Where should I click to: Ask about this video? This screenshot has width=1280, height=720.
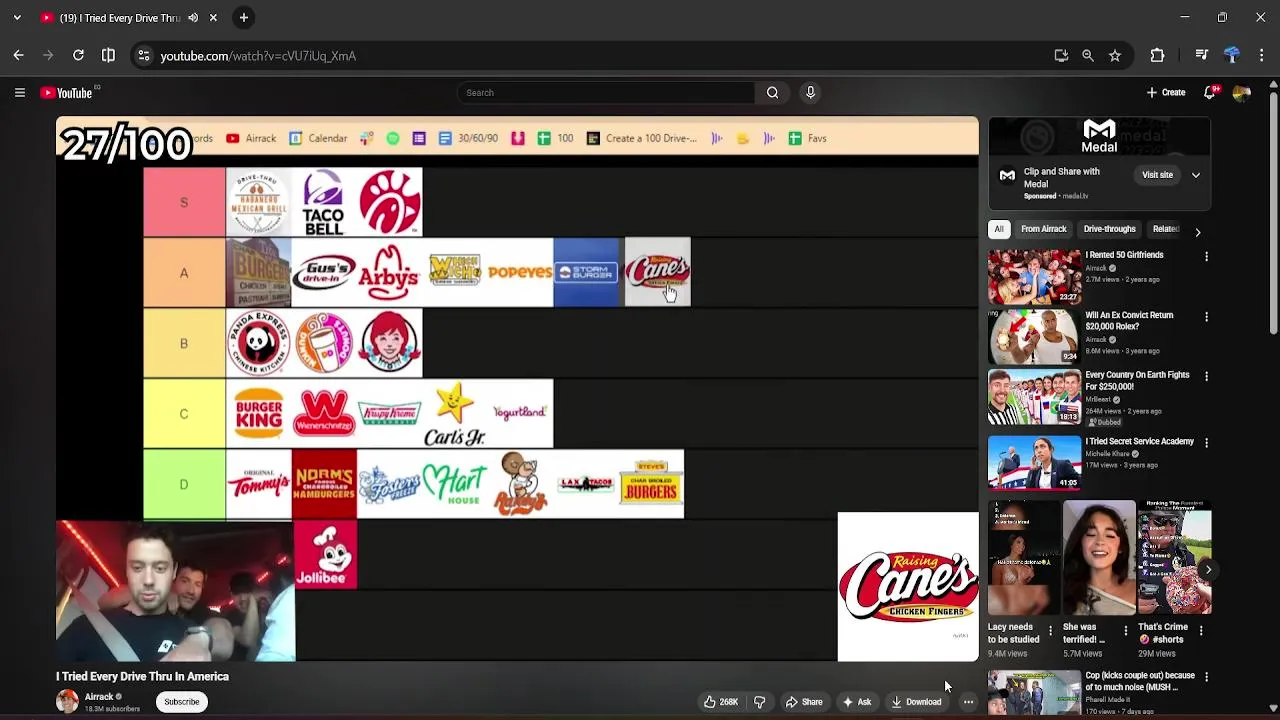pos(856,702)
